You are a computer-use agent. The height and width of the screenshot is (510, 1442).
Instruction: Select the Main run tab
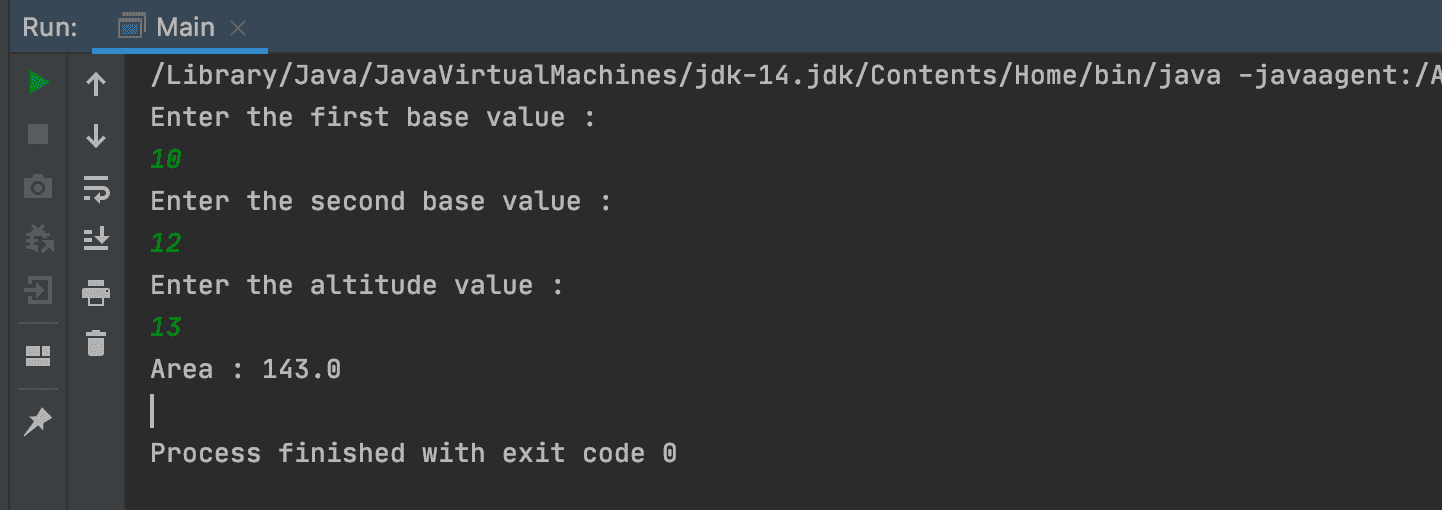pos(180,27)
